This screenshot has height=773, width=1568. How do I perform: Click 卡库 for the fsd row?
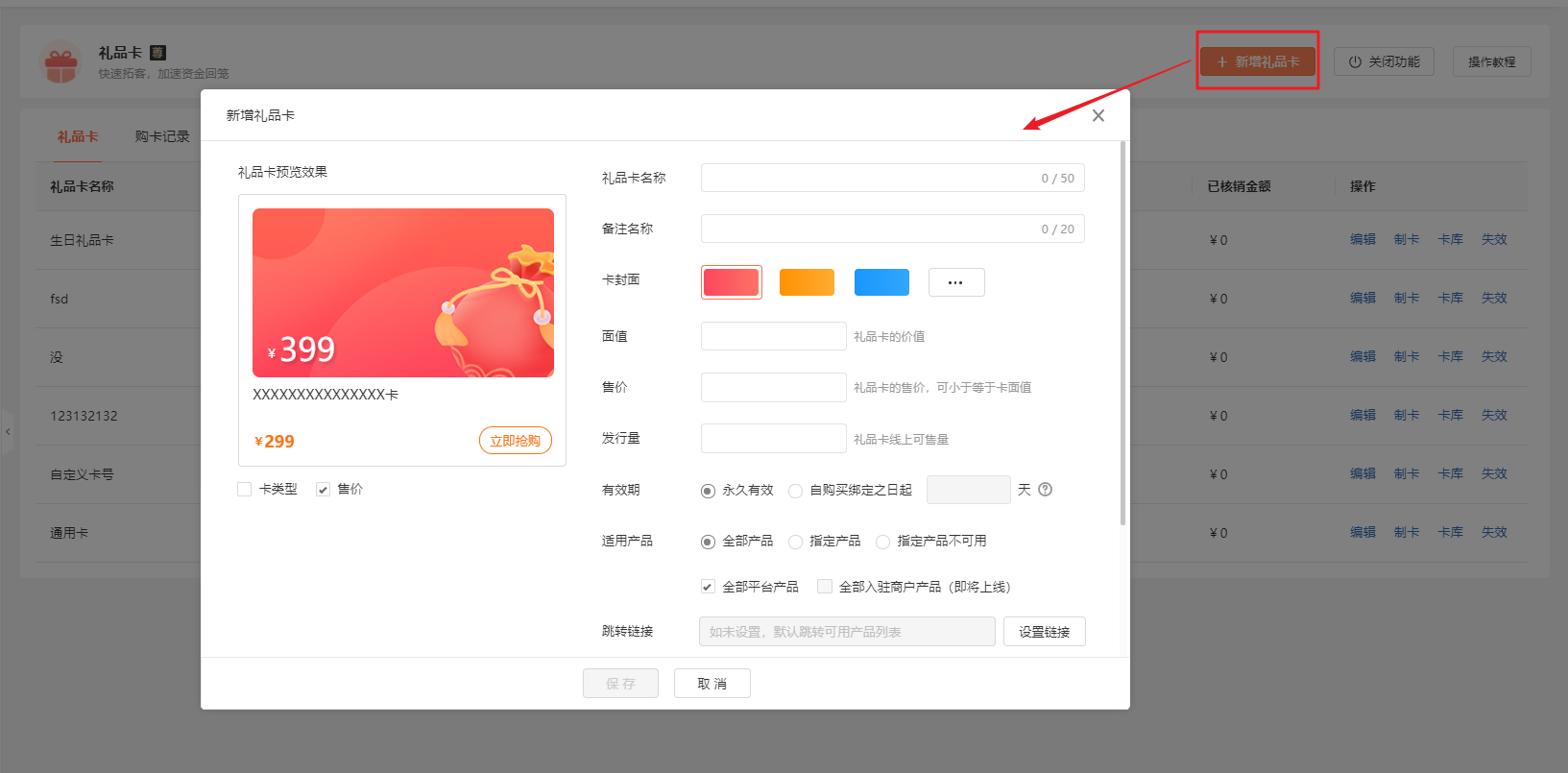(1451, 299)
